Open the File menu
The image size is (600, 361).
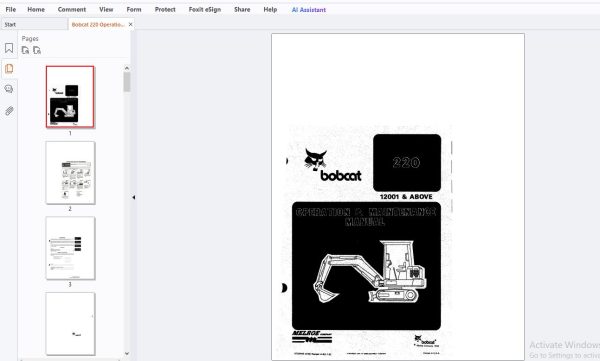coord(11,9)
